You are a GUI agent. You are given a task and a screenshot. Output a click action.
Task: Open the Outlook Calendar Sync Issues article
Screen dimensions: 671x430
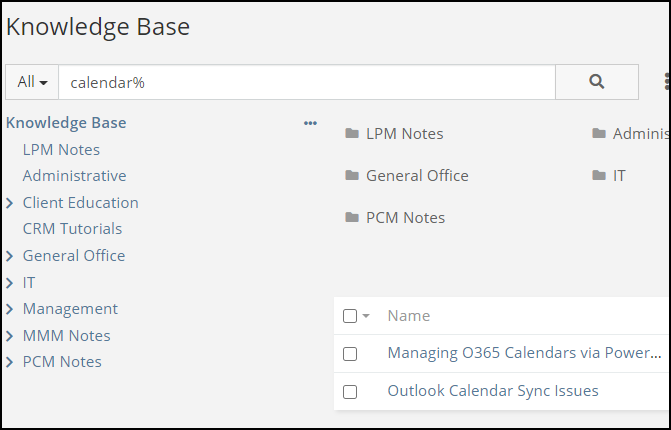pyautogui.click(x=493, y=391)
